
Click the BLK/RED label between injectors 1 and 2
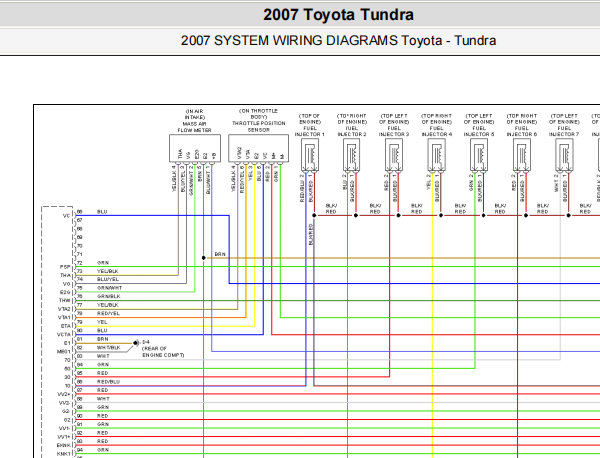point(331,209)
